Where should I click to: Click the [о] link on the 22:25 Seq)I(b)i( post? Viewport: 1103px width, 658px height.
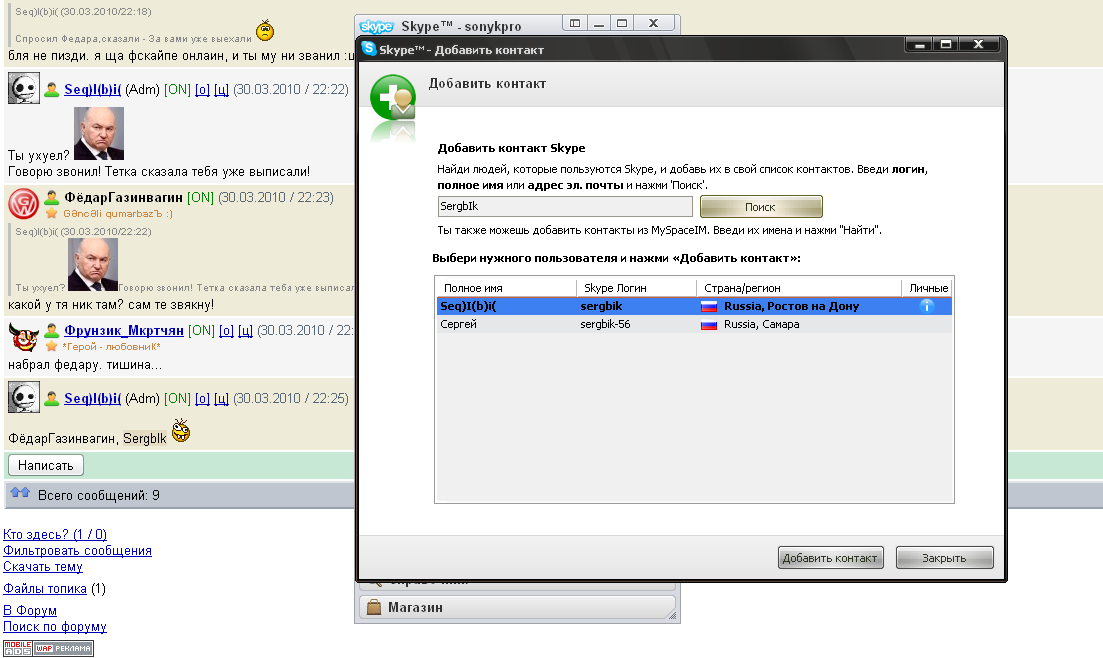[x=202, y=398]
